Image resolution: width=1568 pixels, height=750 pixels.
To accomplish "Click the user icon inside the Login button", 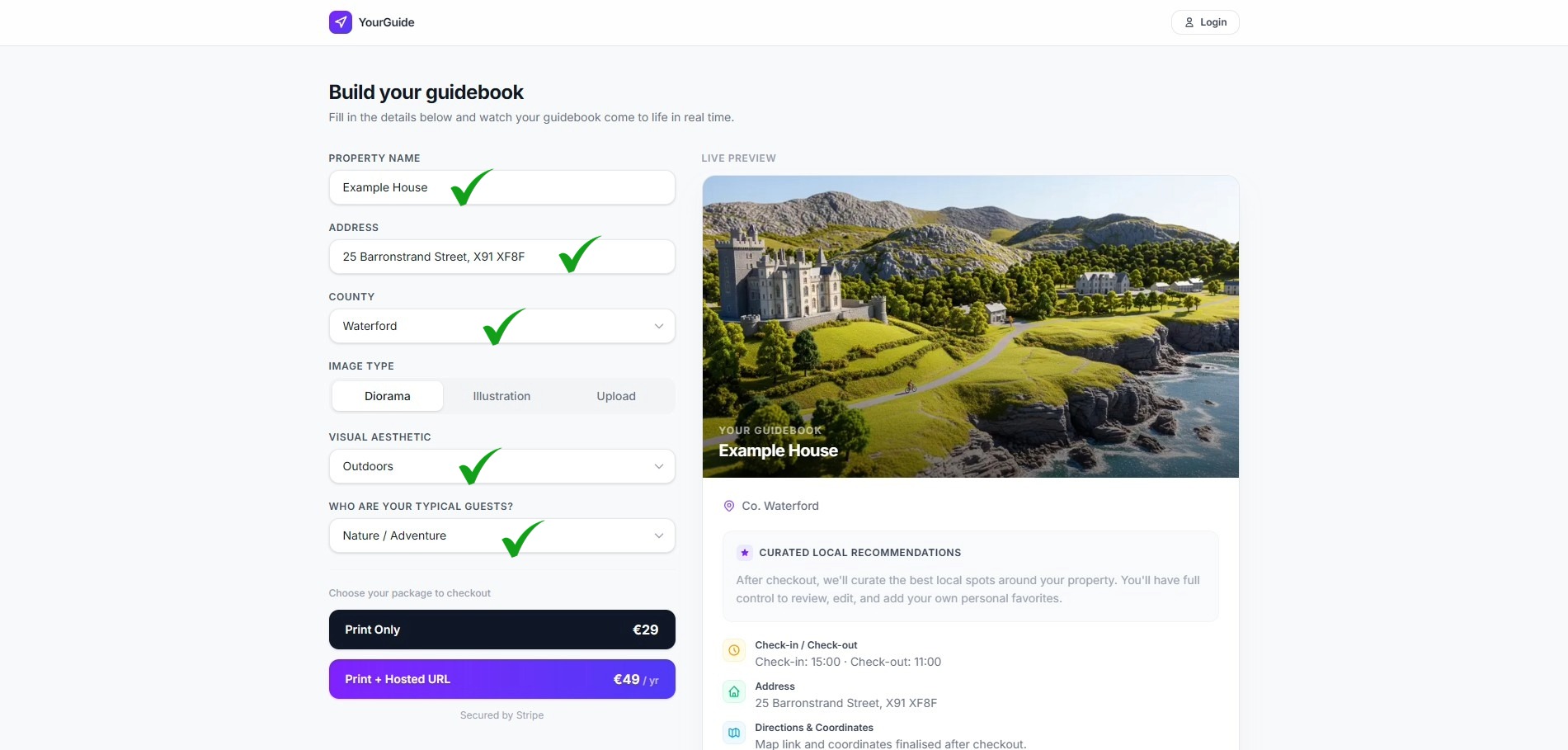I will (1189, 22).
